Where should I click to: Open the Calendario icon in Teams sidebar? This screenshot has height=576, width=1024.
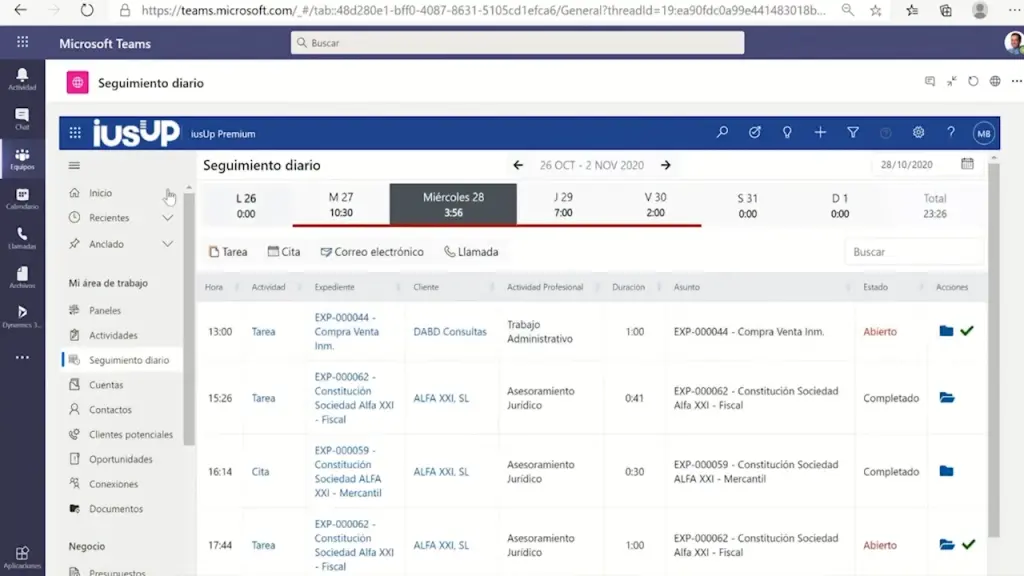(x=22, y=199)
